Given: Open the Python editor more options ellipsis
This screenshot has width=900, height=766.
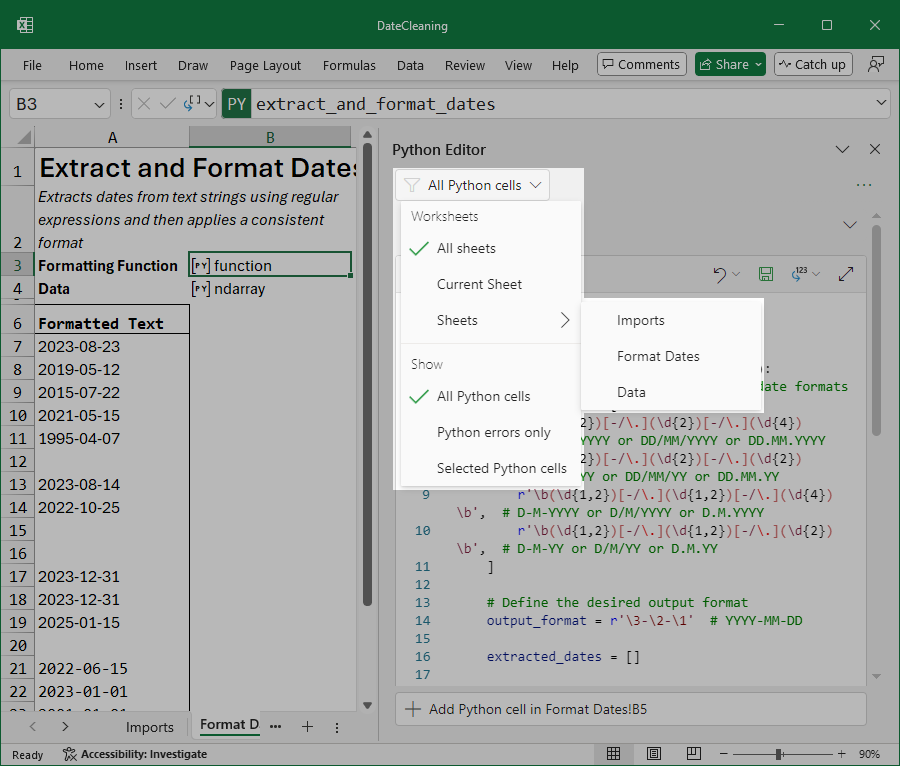Looking at the screenshot, I should click(863, 185).
